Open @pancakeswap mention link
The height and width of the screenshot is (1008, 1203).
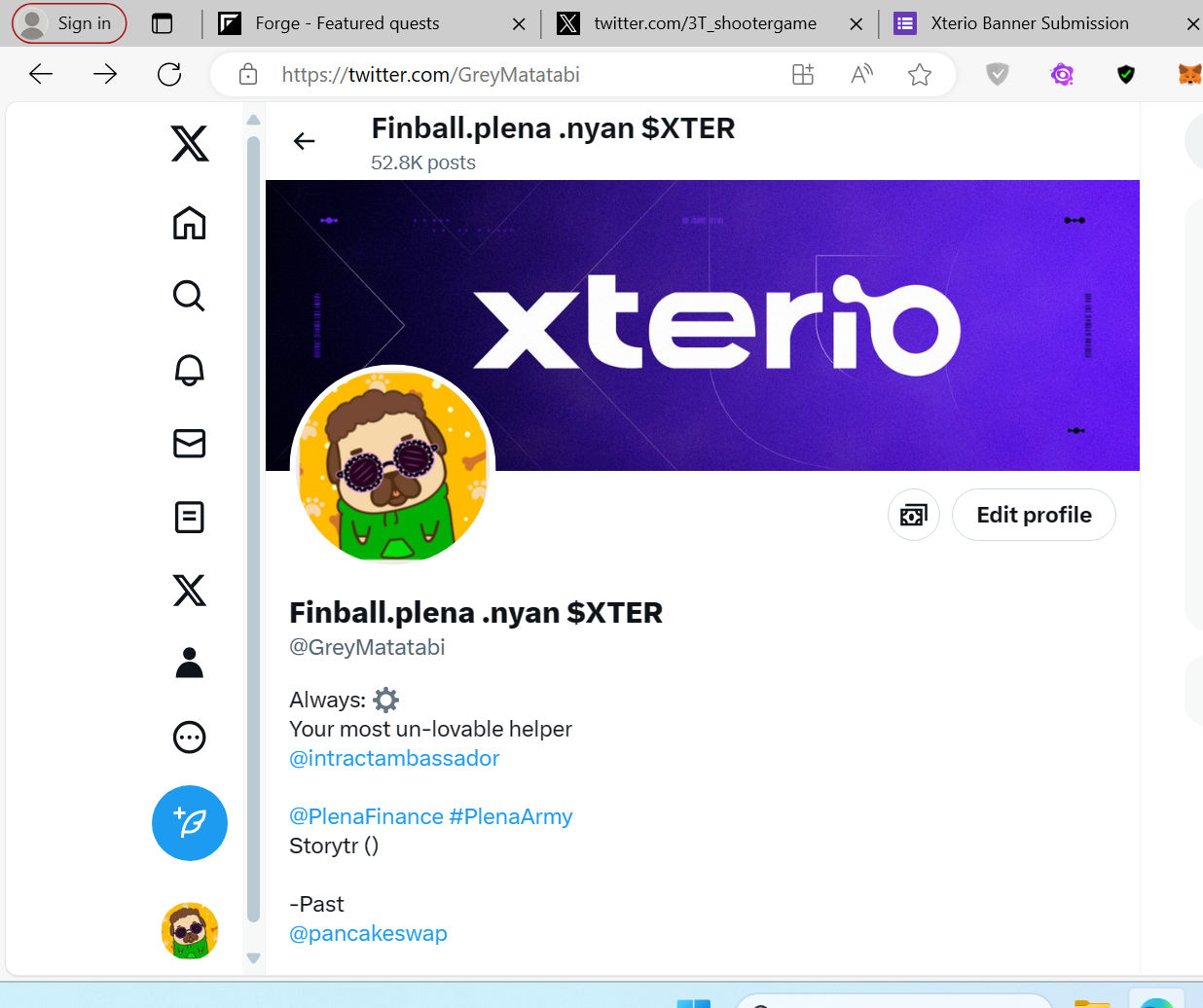point(368,933)
